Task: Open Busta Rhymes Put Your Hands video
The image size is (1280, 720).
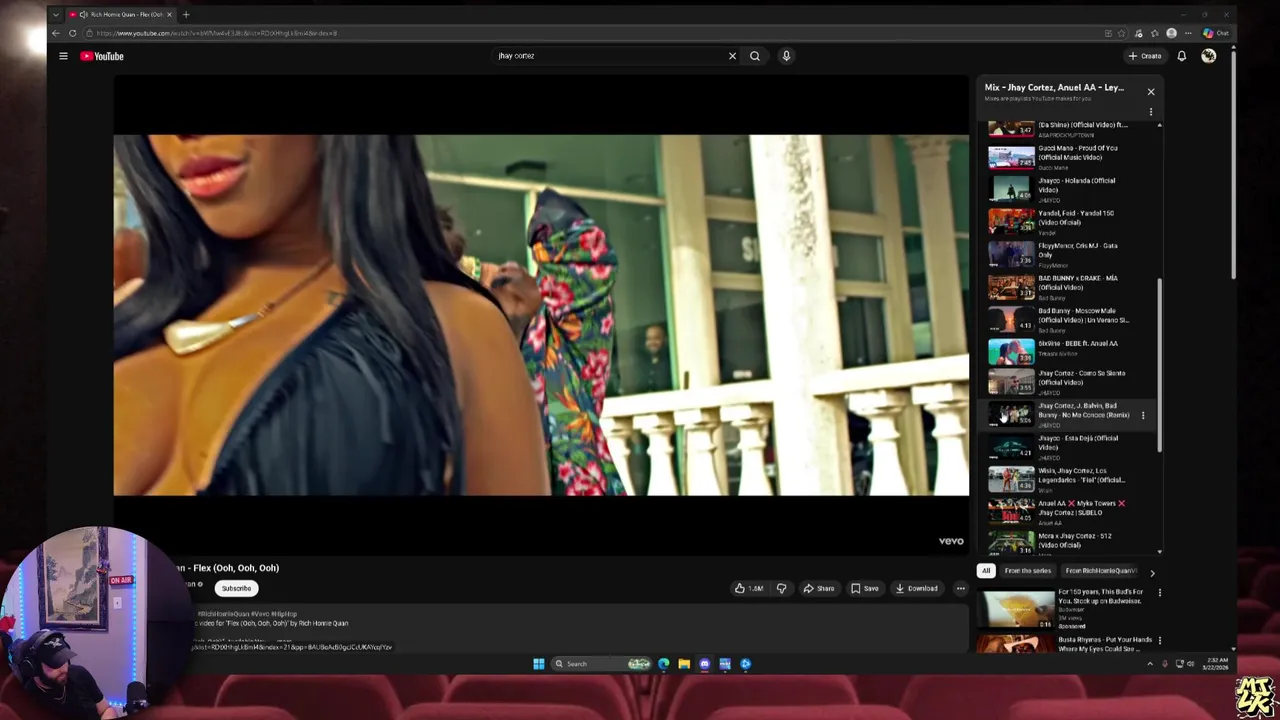Action: point(1065,644)
